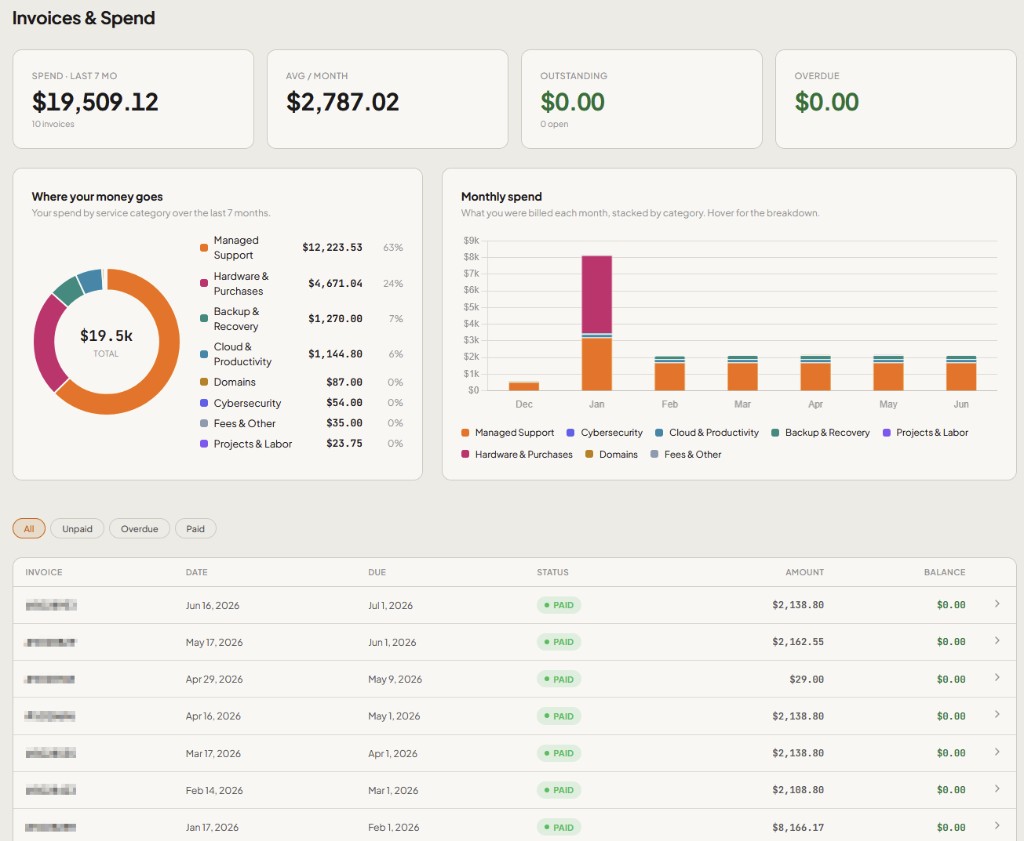Sort by the AMOUNT column header

click(805, 572)
